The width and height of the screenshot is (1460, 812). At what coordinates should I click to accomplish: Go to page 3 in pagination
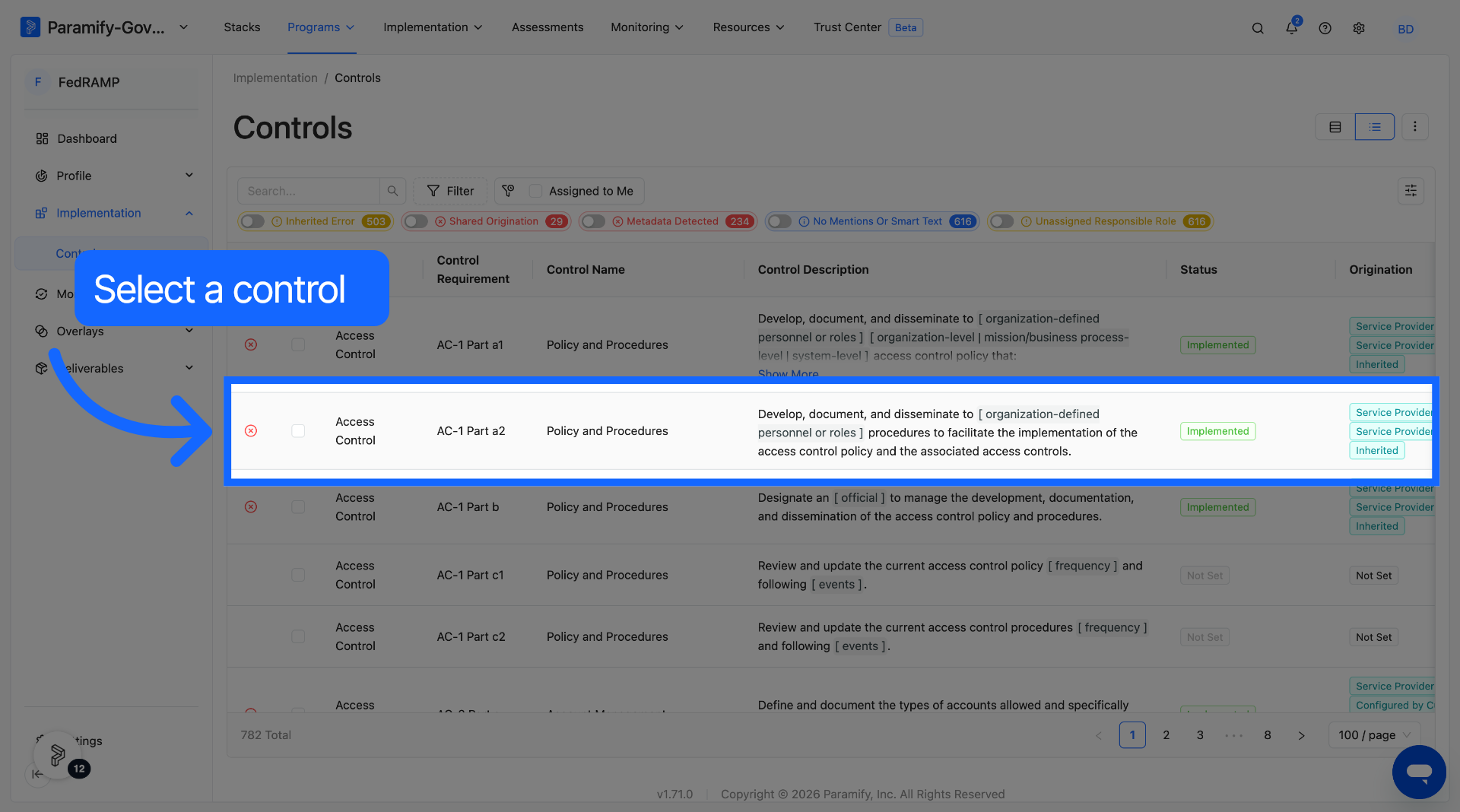point(1200,735)
